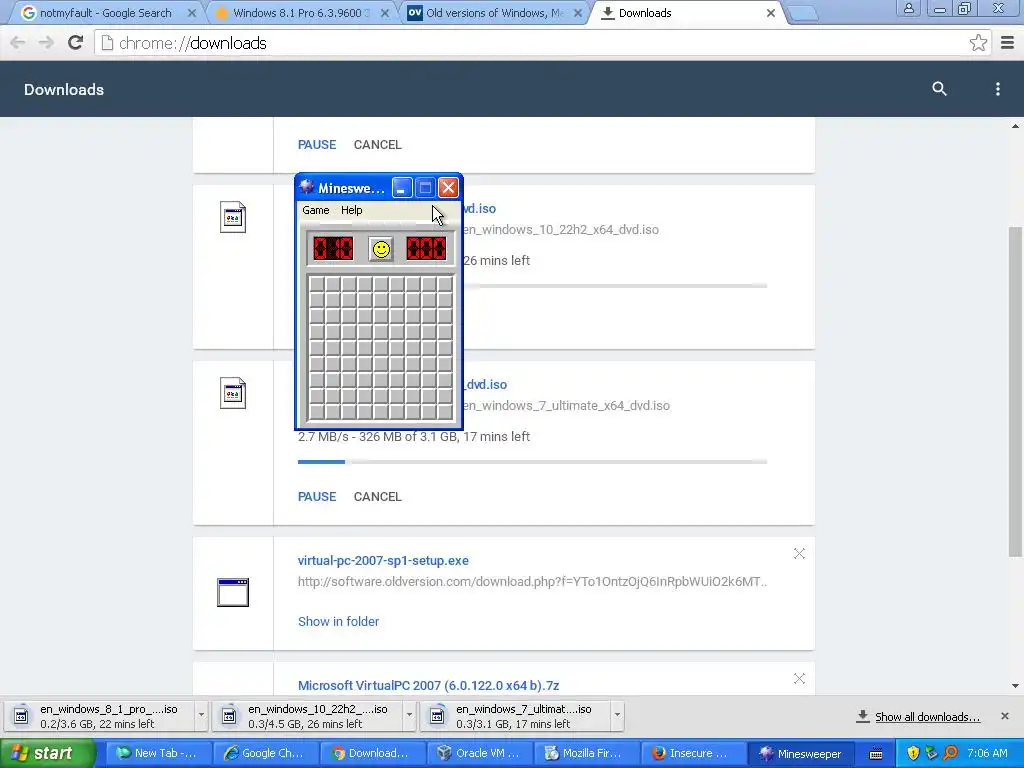Viewport: 1024px width, 768px height.
Task: Open the Chrome hamburger menu
Action: click(x=1007, y=43)
